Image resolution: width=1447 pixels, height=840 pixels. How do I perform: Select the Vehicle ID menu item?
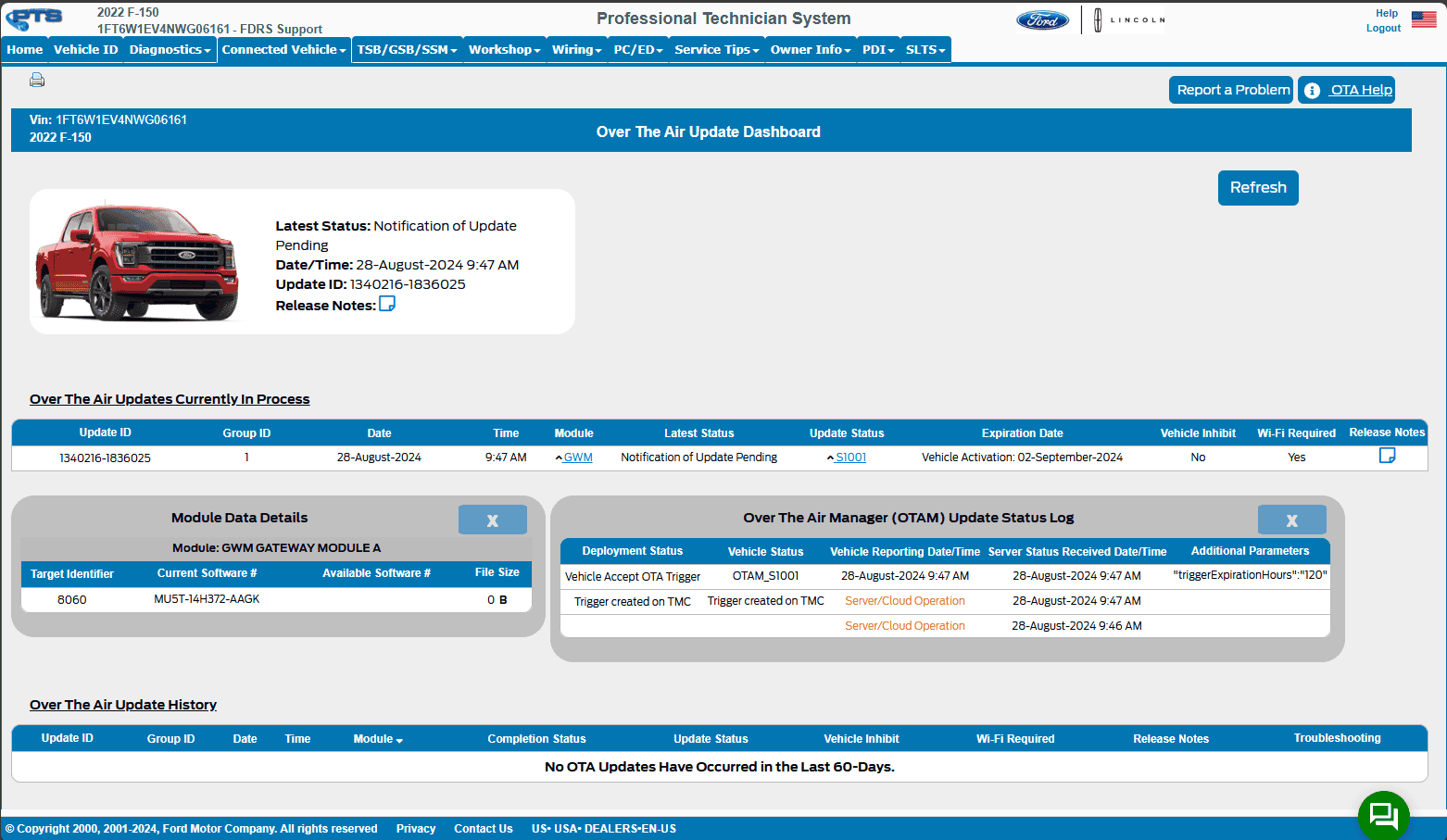(x=86, y=50)
